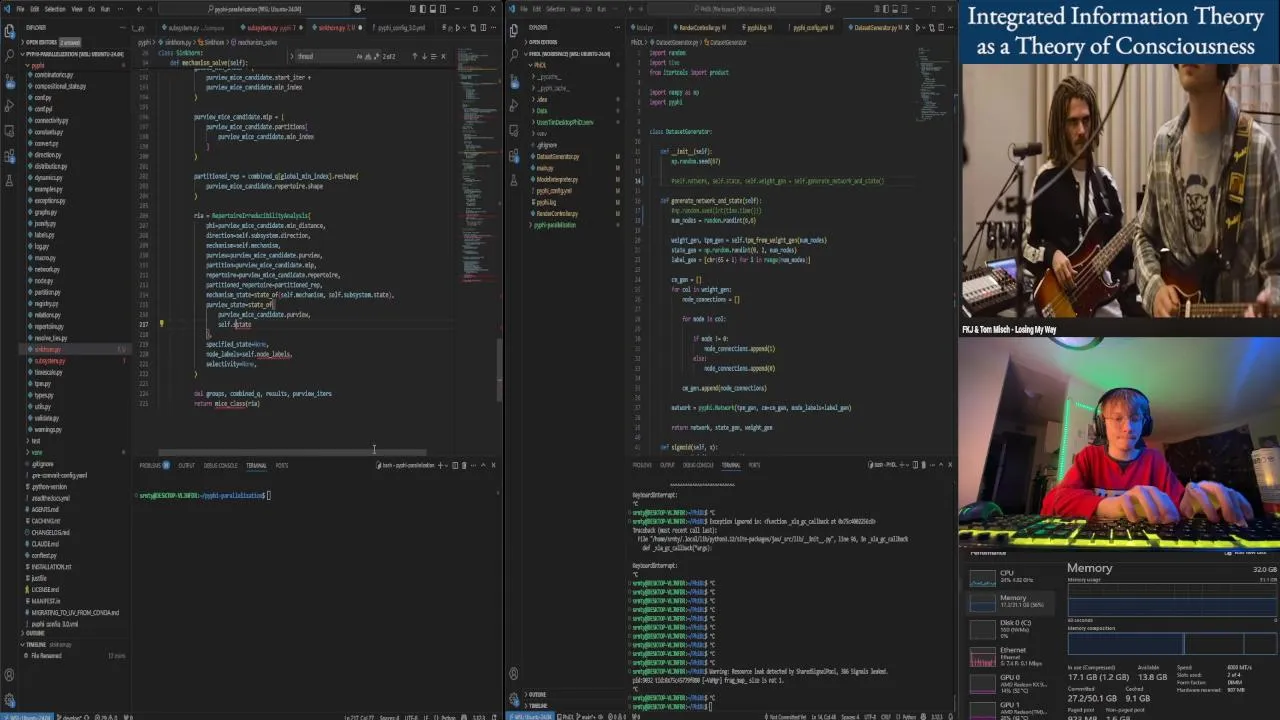Run Python file in right editor toolbar

918,27
